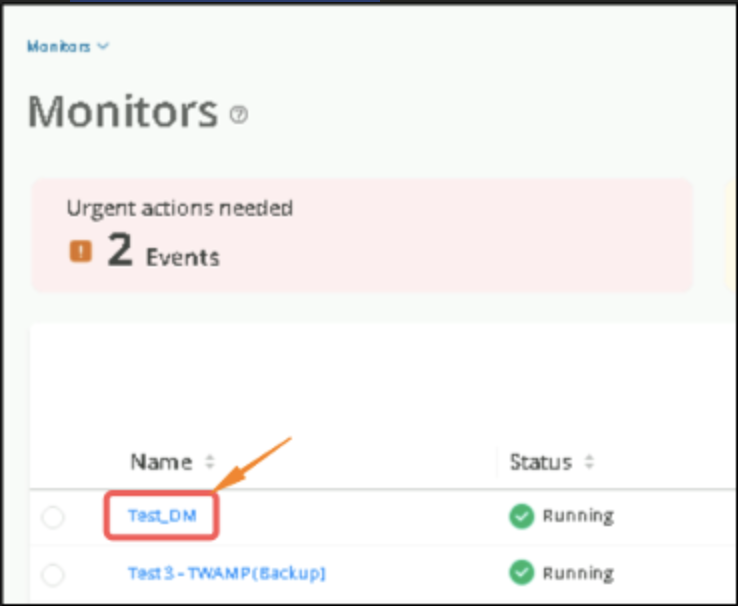Open the Test 3 - TWAMP(Backup) monitor link
Viewport: 738px width, 606px height.
(x=227, y=573)
